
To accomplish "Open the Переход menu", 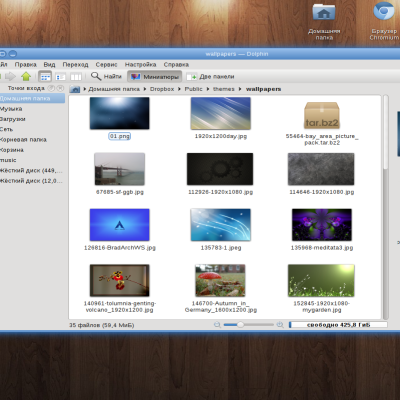I will [x=75, y=64].
